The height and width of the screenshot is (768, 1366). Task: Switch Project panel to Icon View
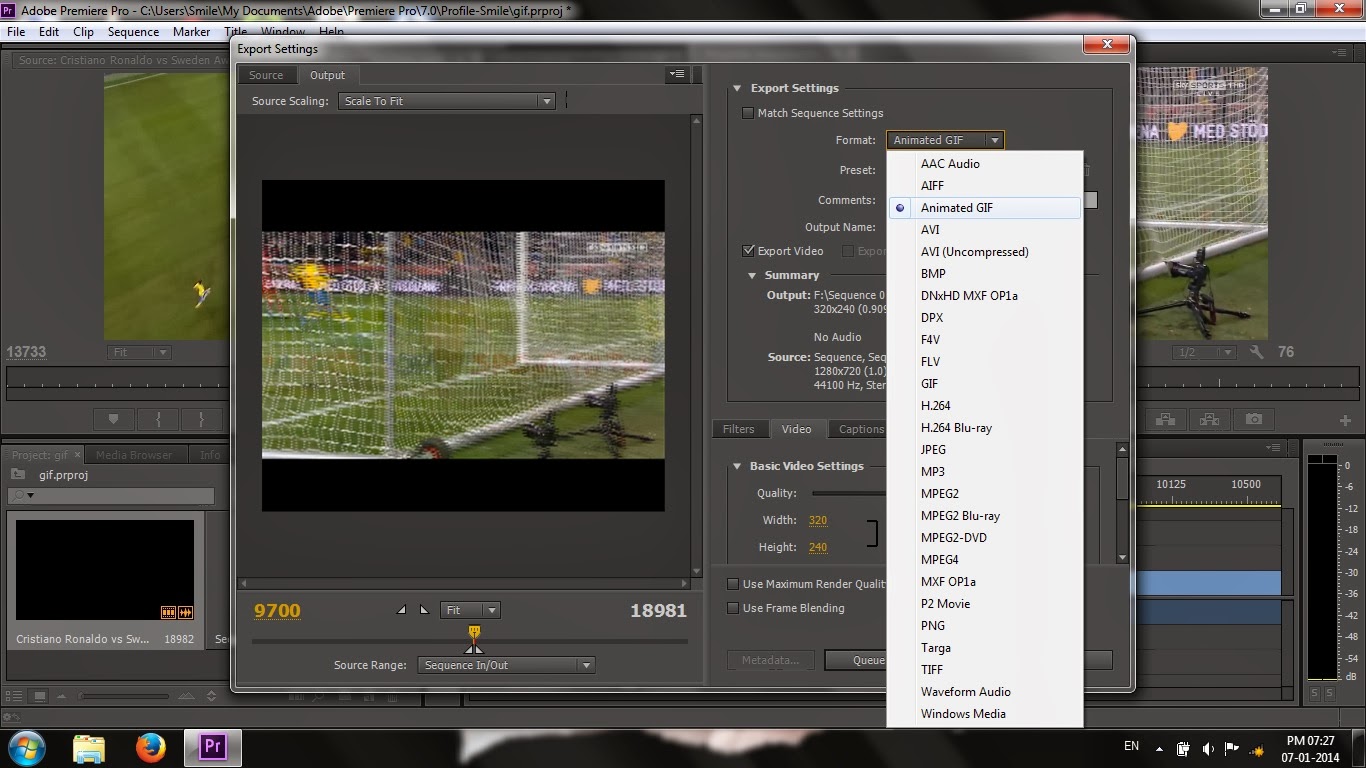click(x=40, y=696)
